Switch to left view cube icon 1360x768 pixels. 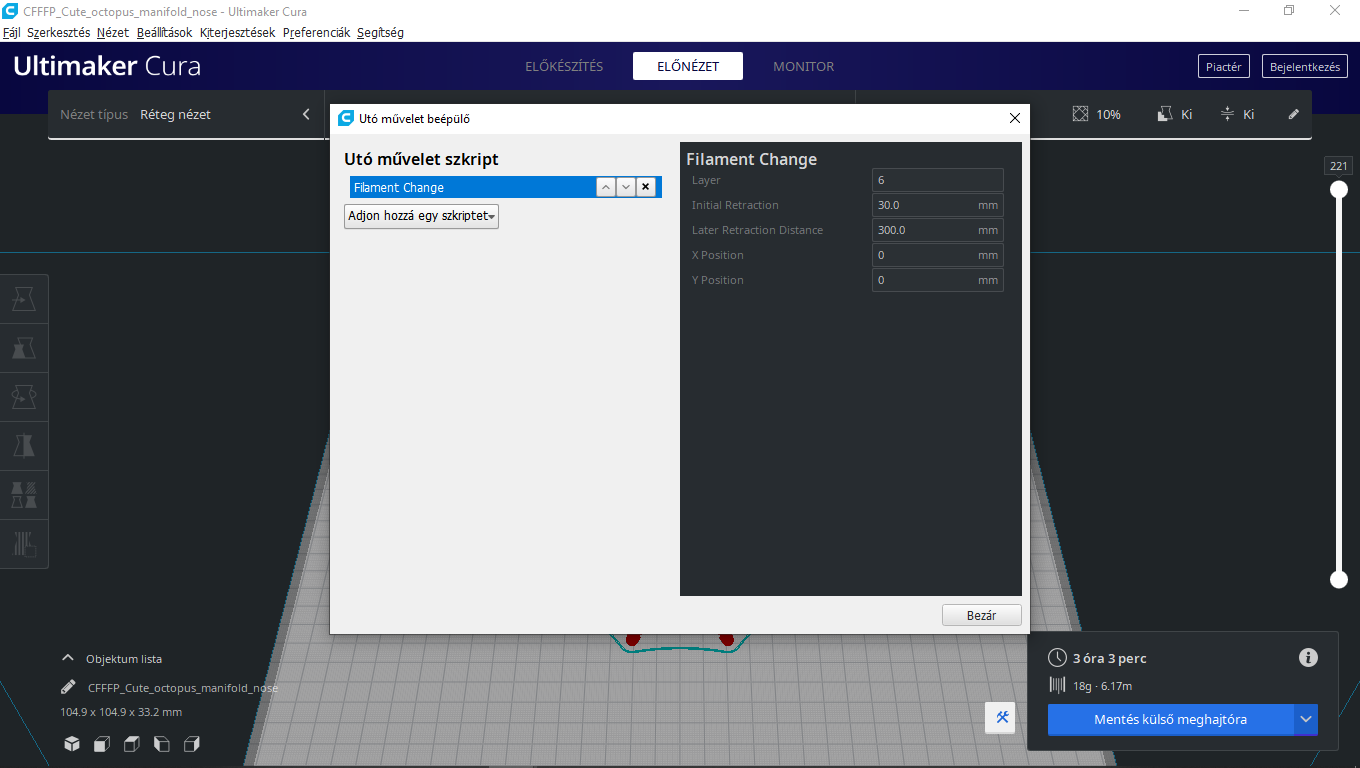162,744
